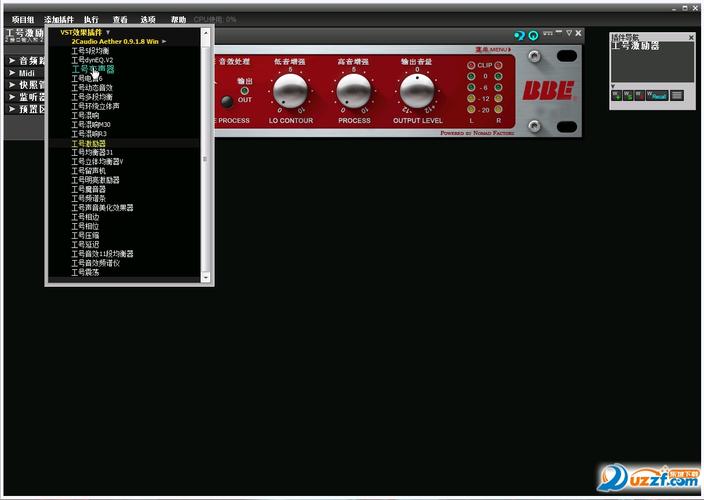Open the 执行 menu

[x=91, y=19]
